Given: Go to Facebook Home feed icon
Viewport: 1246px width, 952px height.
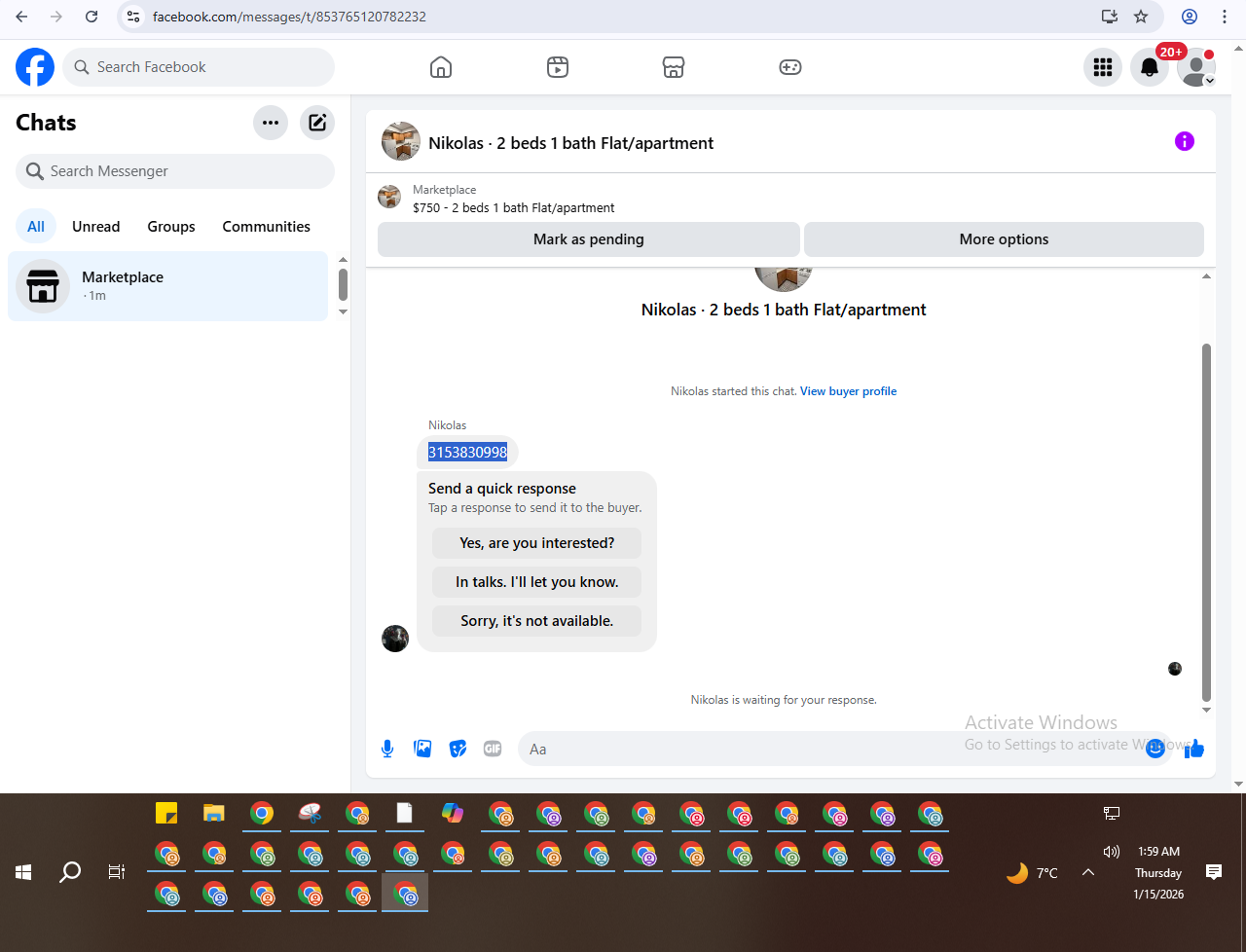Looking at the screenshot, I should click(441, 67).
